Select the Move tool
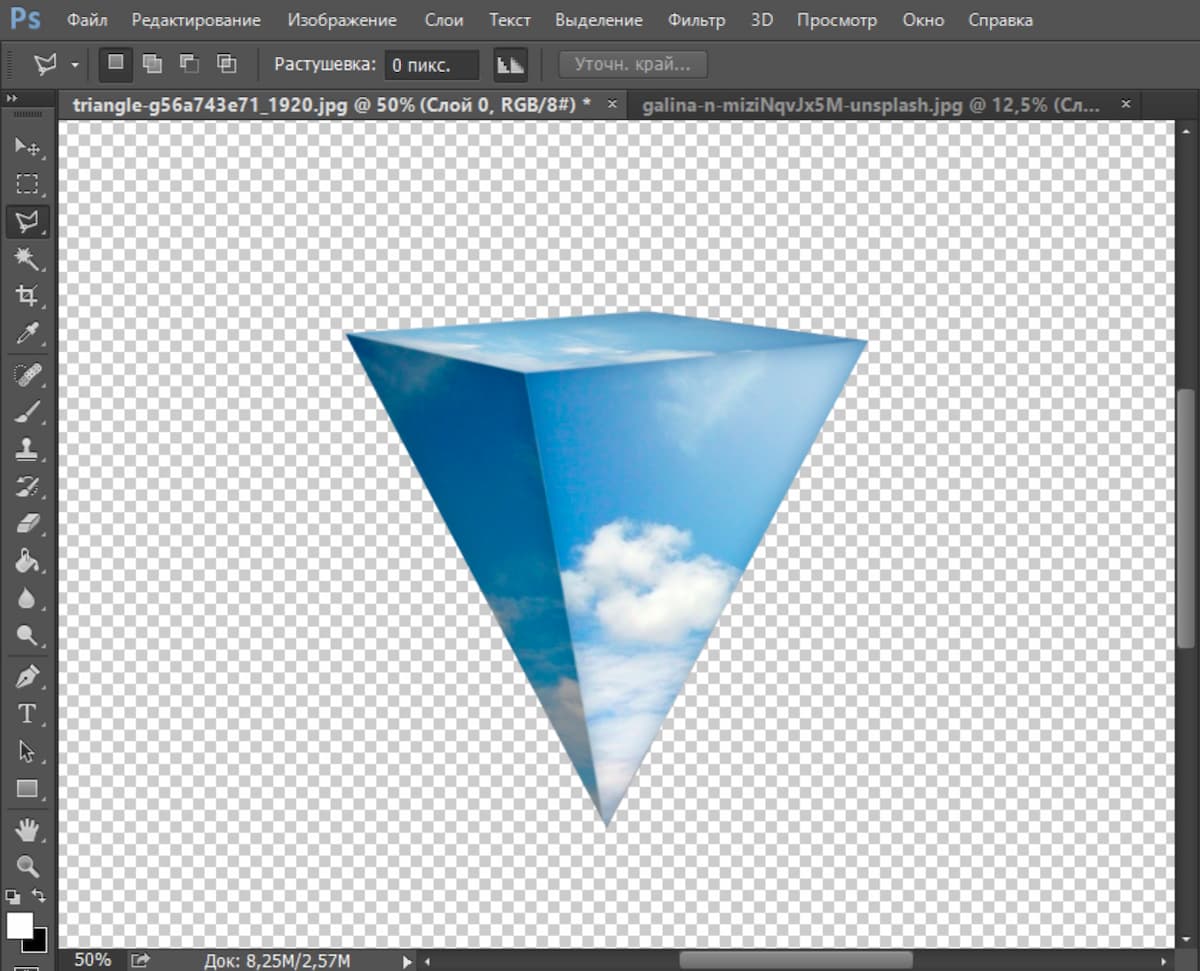This screenshot has height=971, width=1200. pos(27,147)
